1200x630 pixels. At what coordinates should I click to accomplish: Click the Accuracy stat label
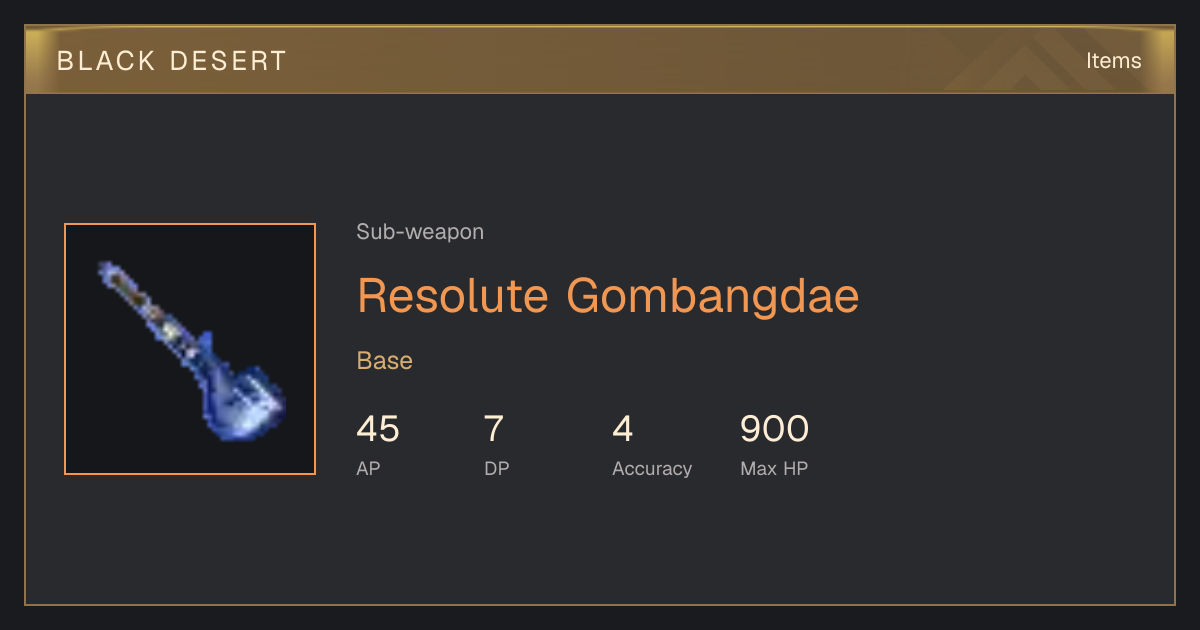tap(652, 469)
